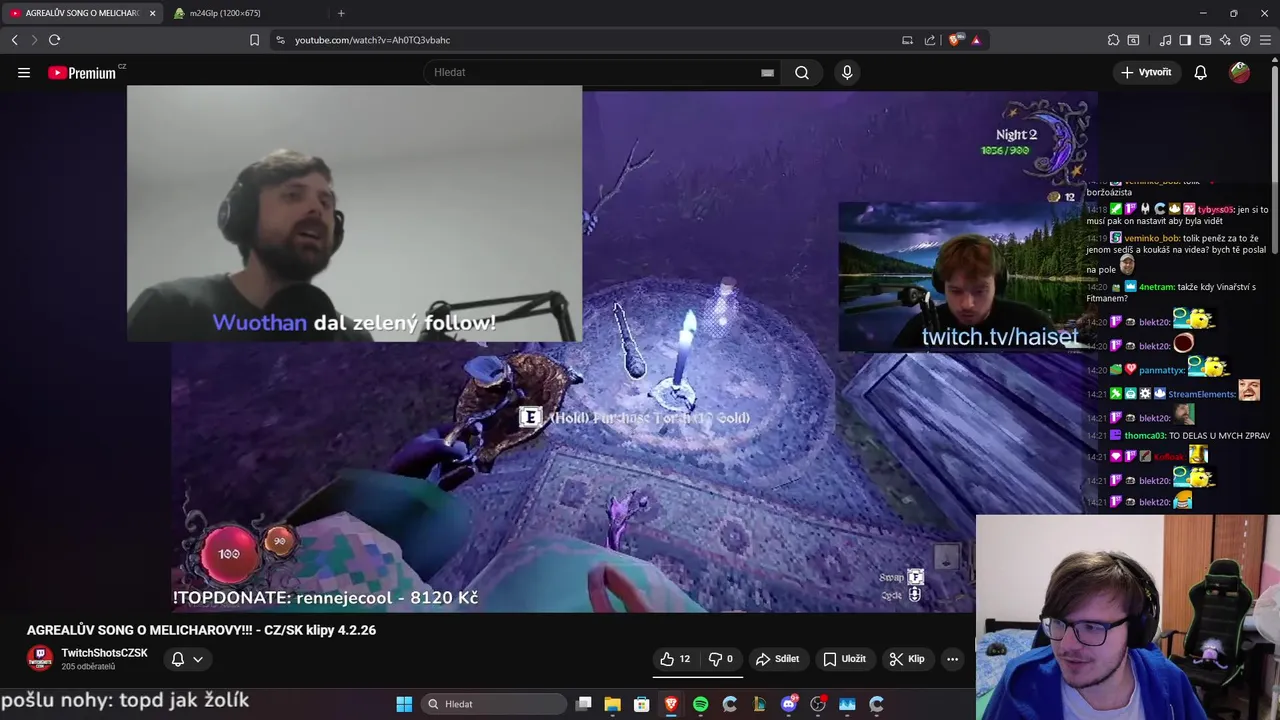Image resolution: width=1280 pixels, height=720 pixels.
Task: Open a new browser tab
Action: pos(341,13)
